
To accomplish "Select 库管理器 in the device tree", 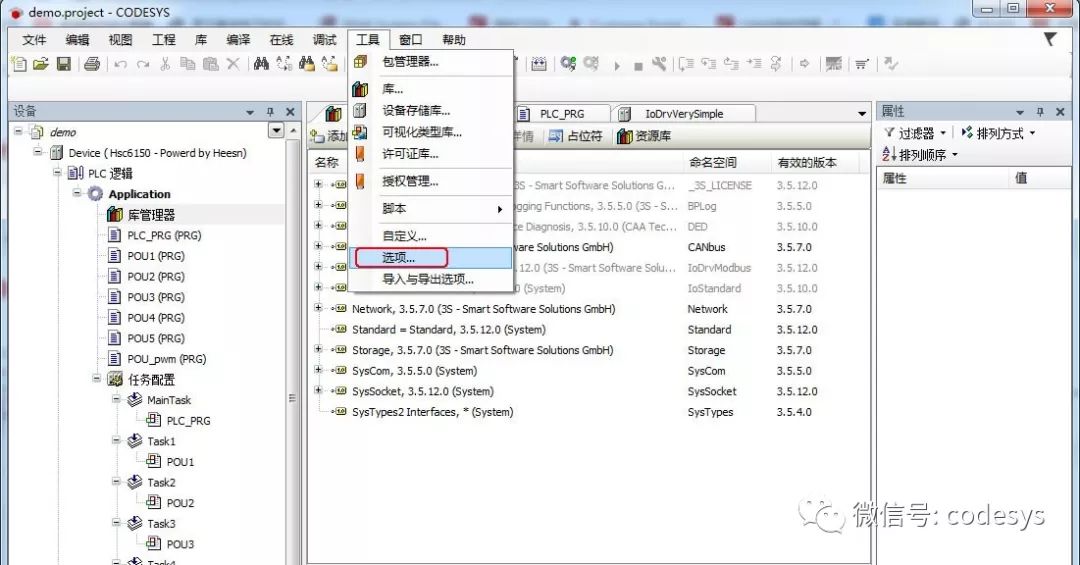I will pos(152,215).
